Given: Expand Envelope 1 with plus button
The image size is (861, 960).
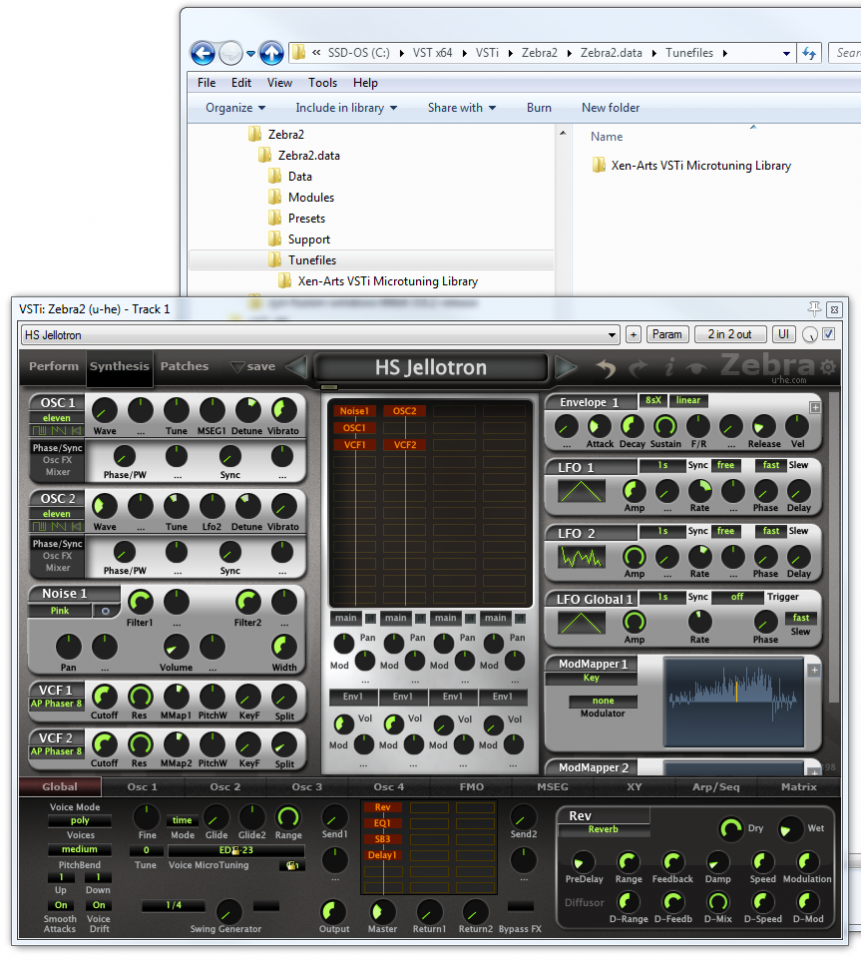Looking at the screenshot, I should 815,407.
